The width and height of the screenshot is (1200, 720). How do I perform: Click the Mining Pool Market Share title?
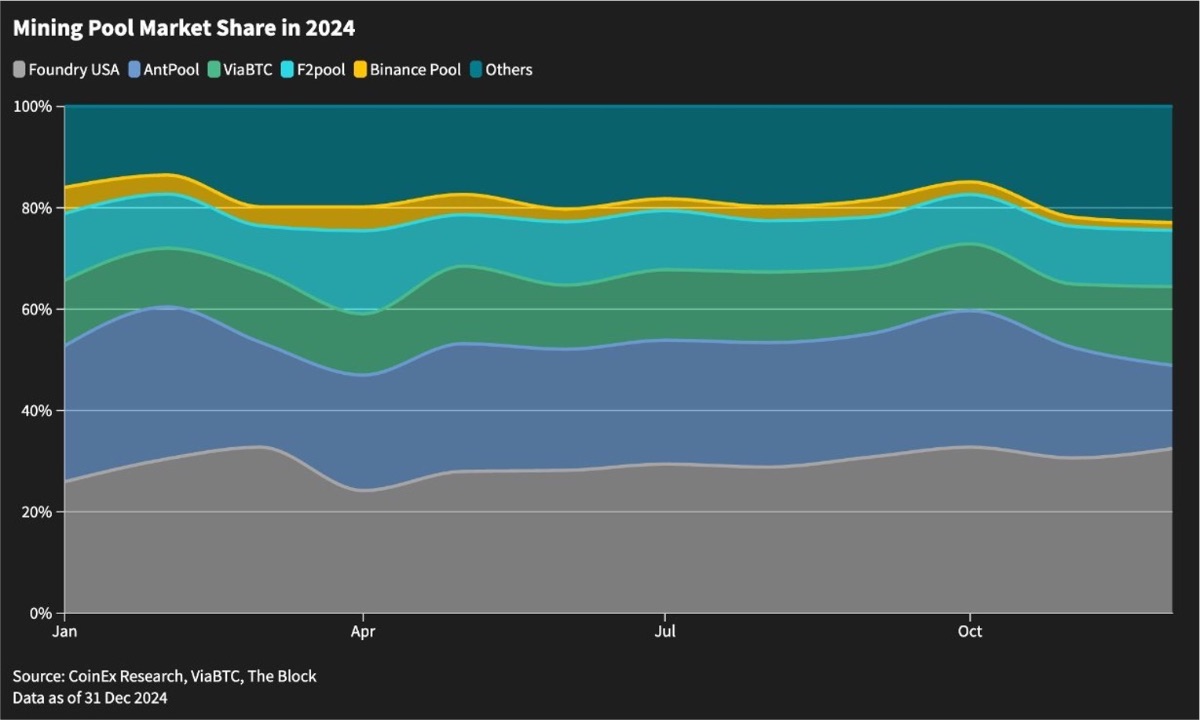pyautogui.click(x=183, y=29)
